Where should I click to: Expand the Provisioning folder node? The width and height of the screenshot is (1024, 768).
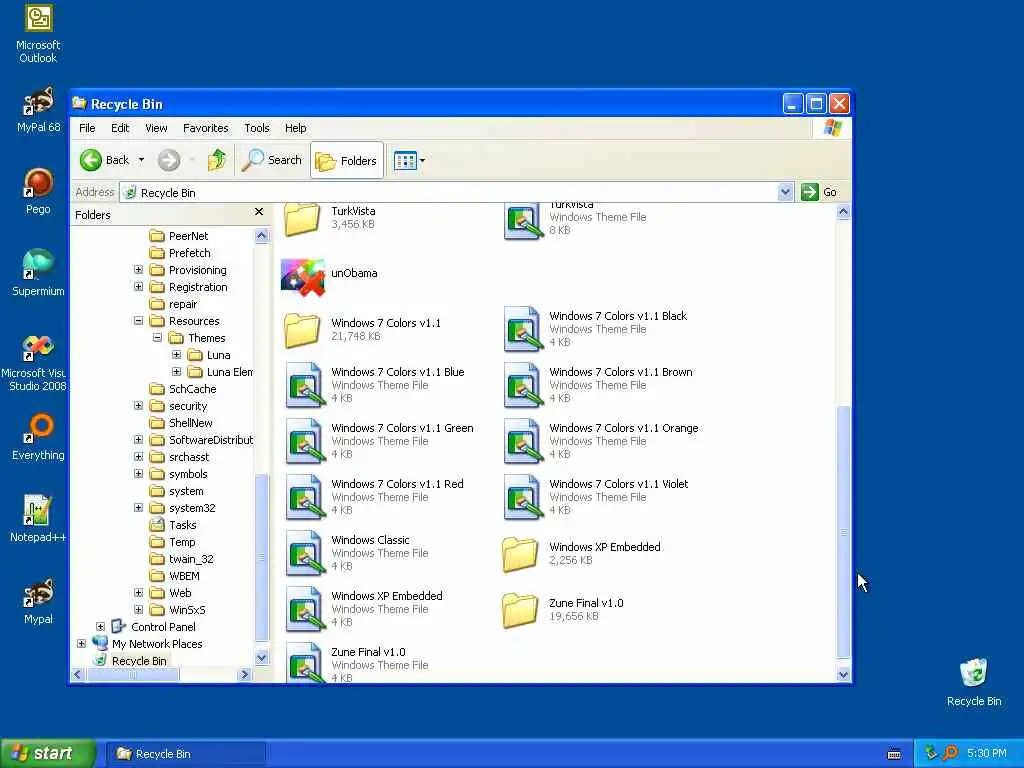[138, 270]
